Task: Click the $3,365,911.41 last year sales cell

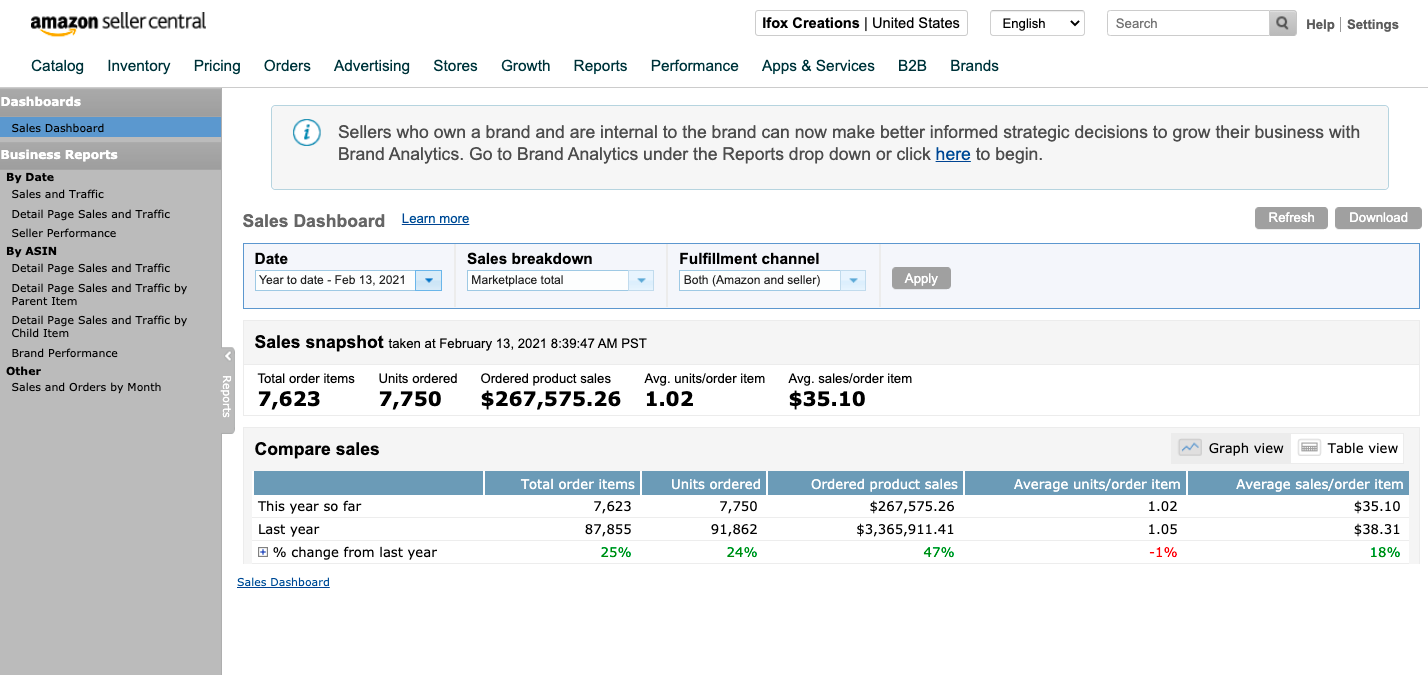Action: (x=905, y=529)
